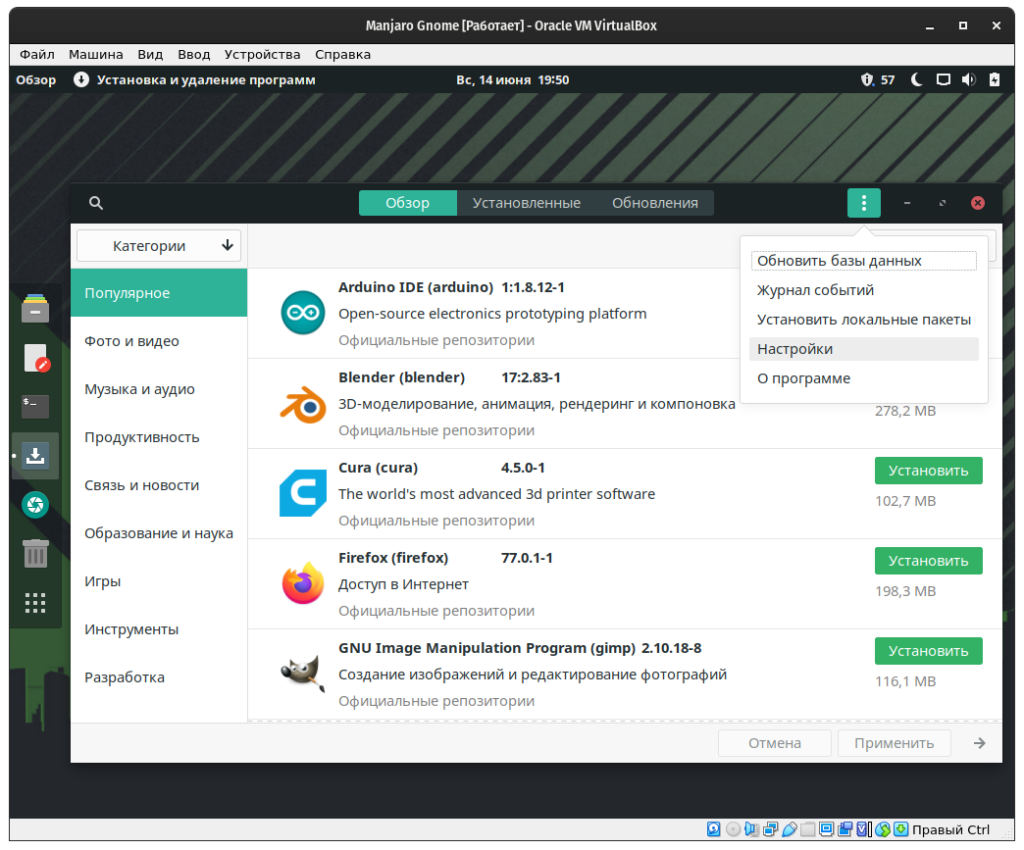Open the Устройства menu

(262, 54)
